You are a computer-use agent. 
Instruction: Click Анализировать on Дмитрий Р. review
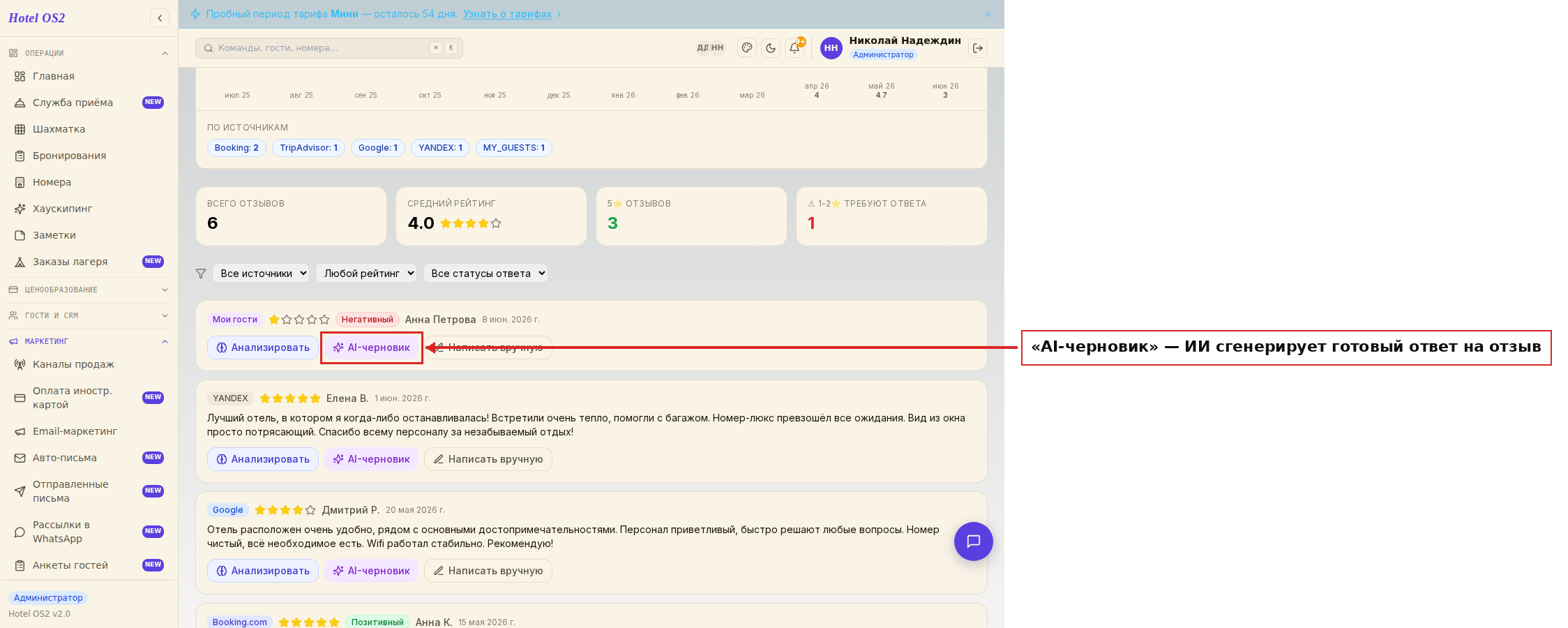coord(263,571)
